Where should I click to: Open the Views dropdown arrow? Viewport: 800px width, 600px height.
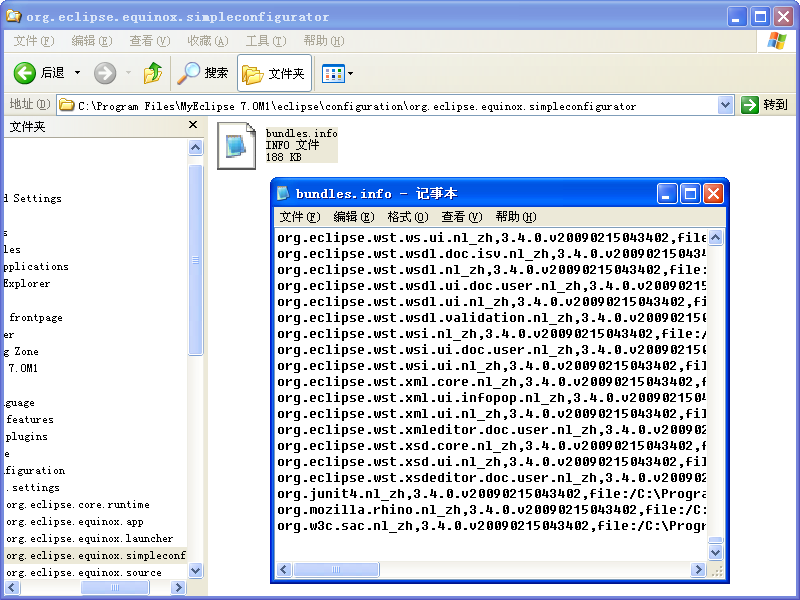point(350,74)
